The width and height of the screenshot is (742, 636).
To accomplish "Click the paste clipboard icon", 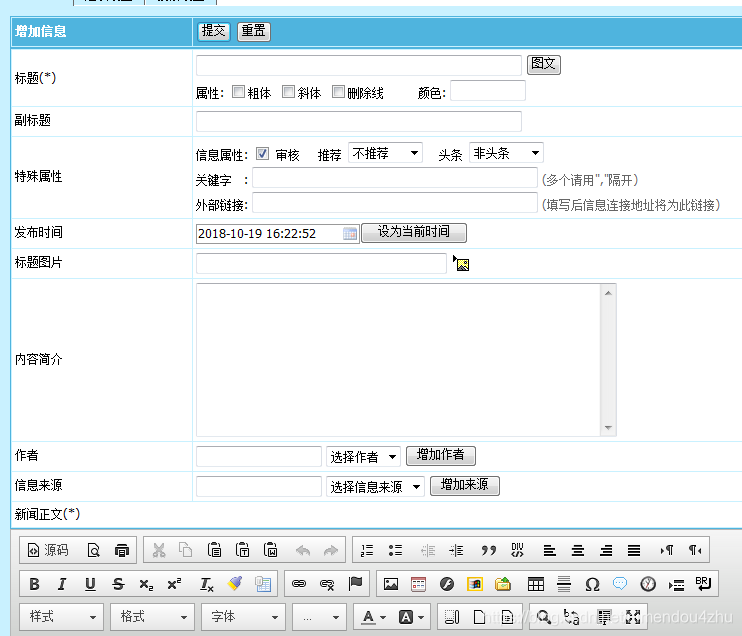I will point(214,550).
